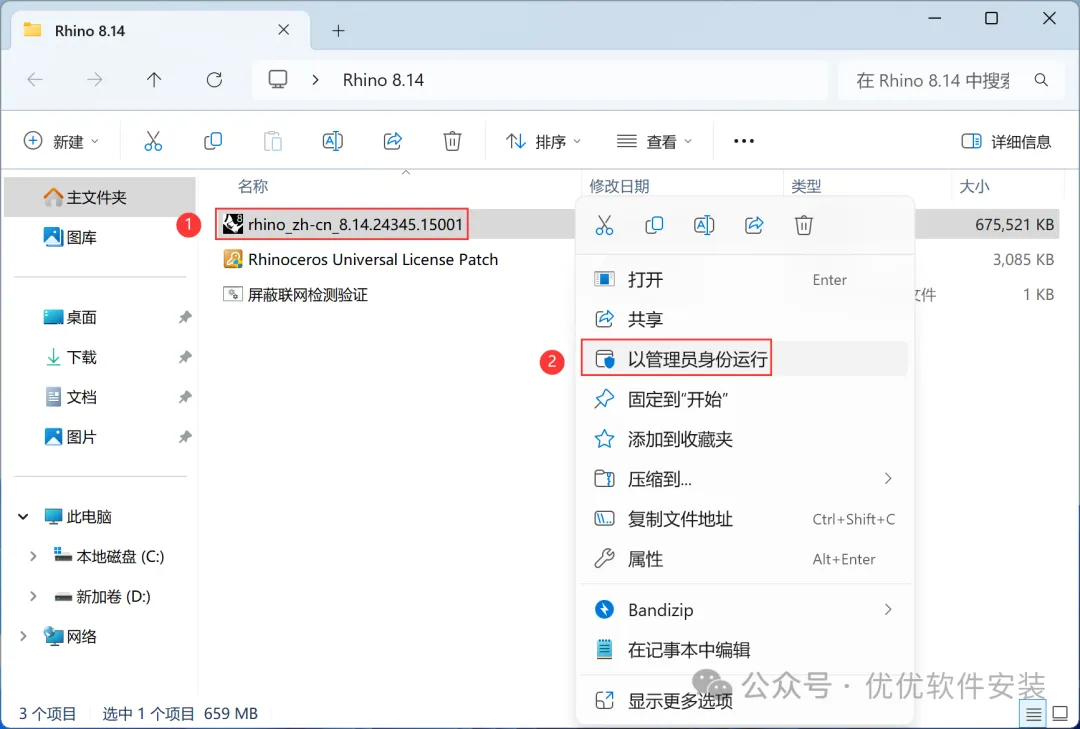Expand the Bandizip submenu
This screenshot has height=729, width=1080.
click(888, 609)
